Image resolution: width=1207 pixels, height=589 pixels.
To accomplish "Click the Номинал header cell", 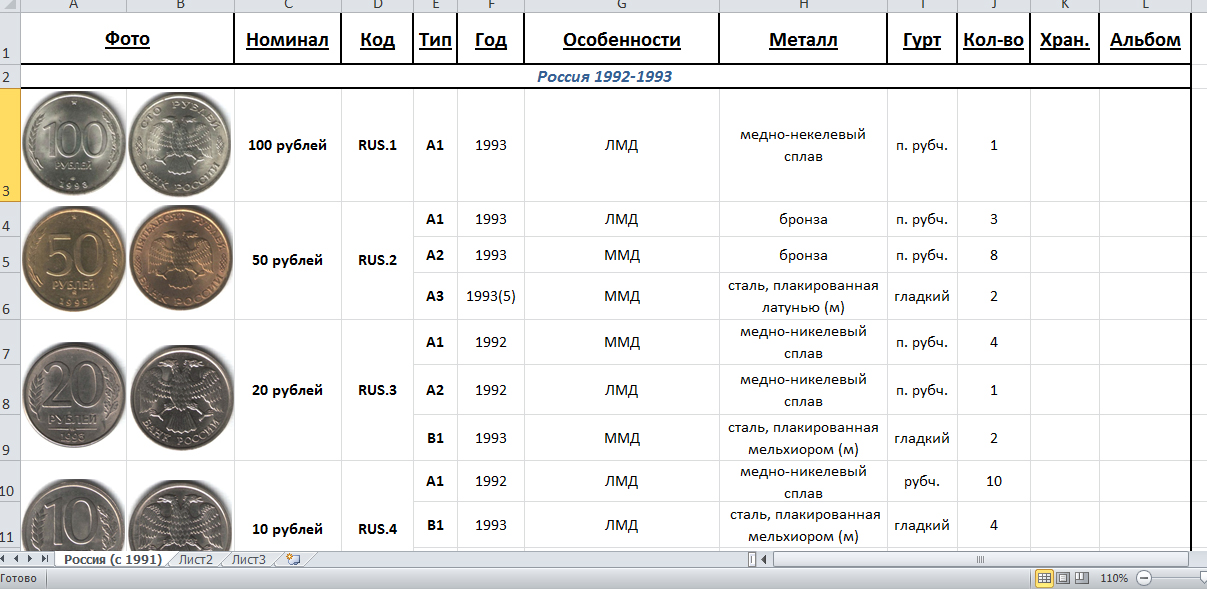I will 288,39.
